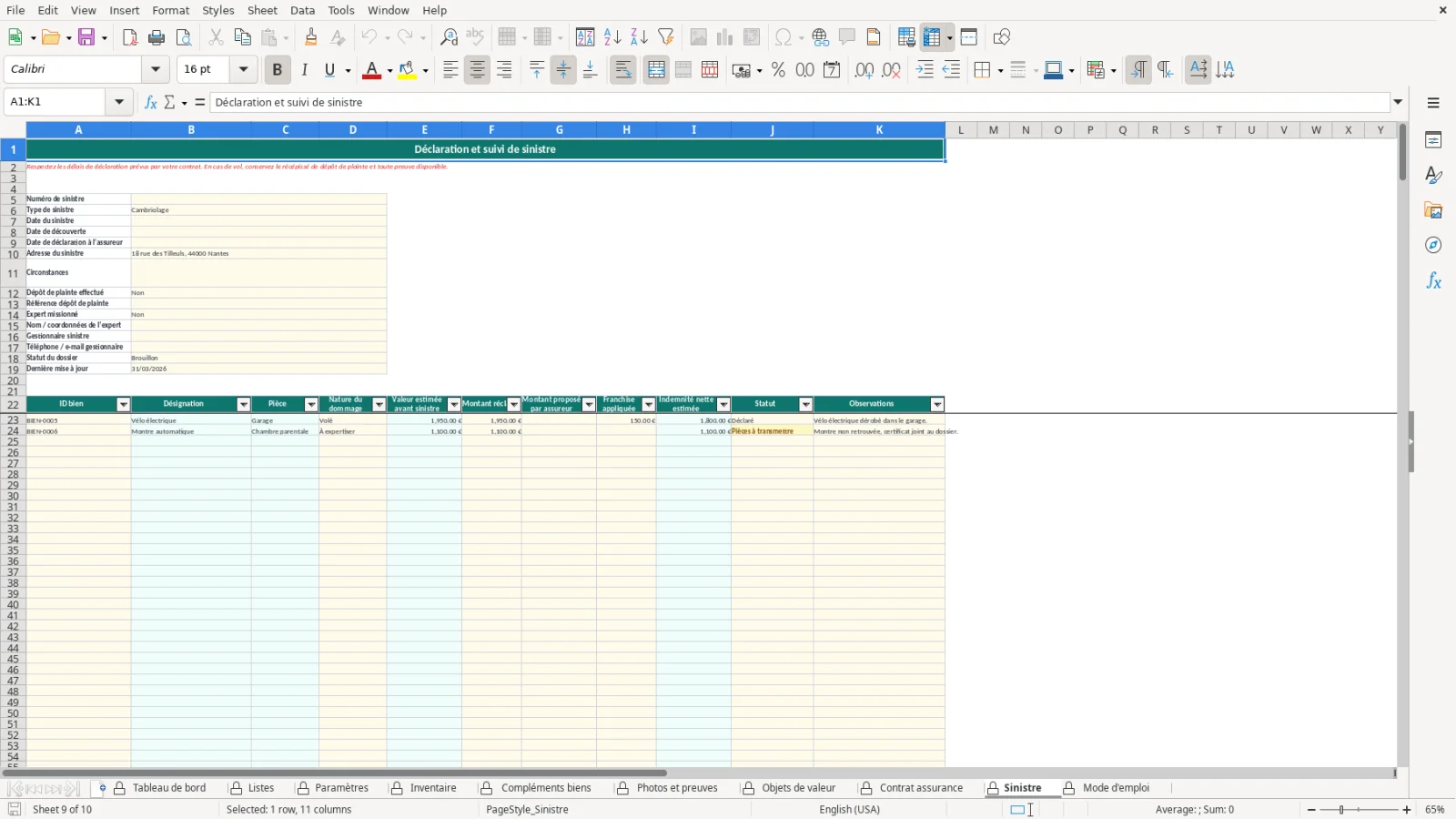Click English (USA) language in status bar
Screen dimensions: 1456x819
849,810
